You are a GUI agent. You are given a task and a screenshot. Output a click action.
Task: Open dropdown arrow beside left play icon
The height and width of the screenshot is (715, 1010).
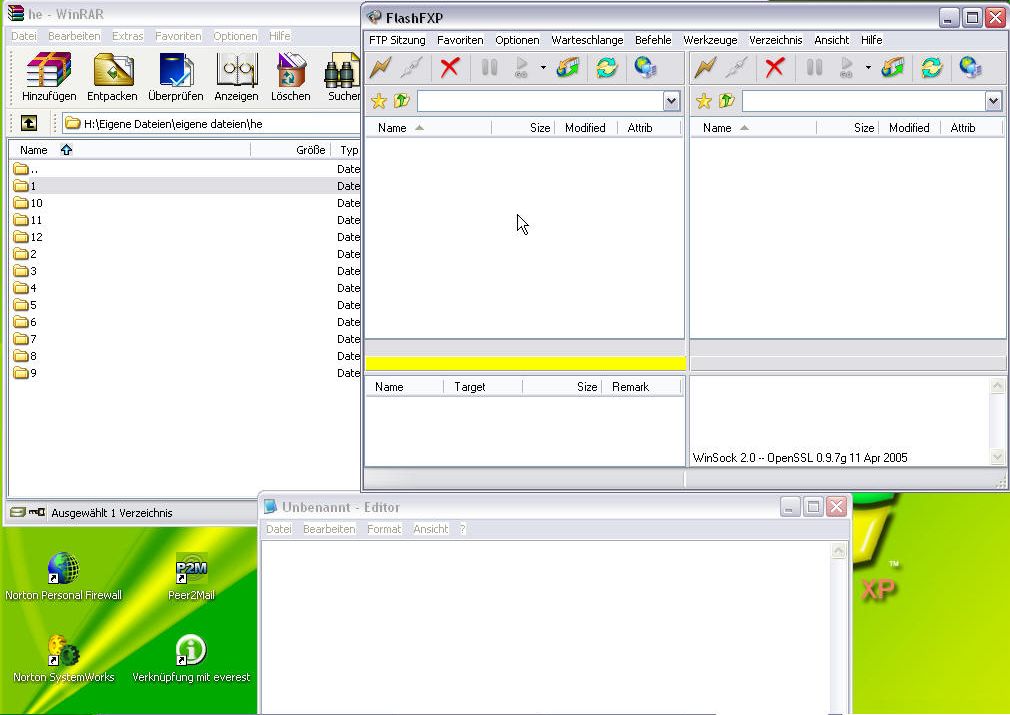[543, 67]
